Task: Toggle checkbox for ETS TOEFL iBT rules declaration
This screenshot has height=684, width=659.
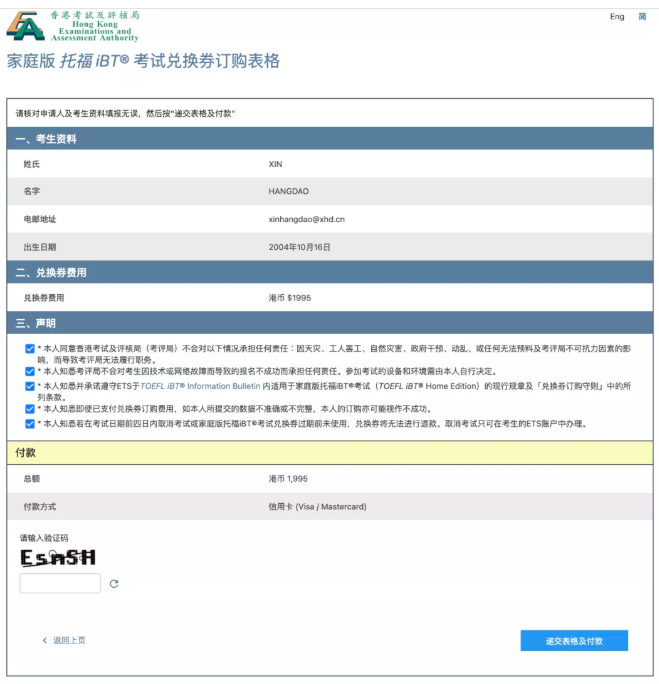Action: 30,385
